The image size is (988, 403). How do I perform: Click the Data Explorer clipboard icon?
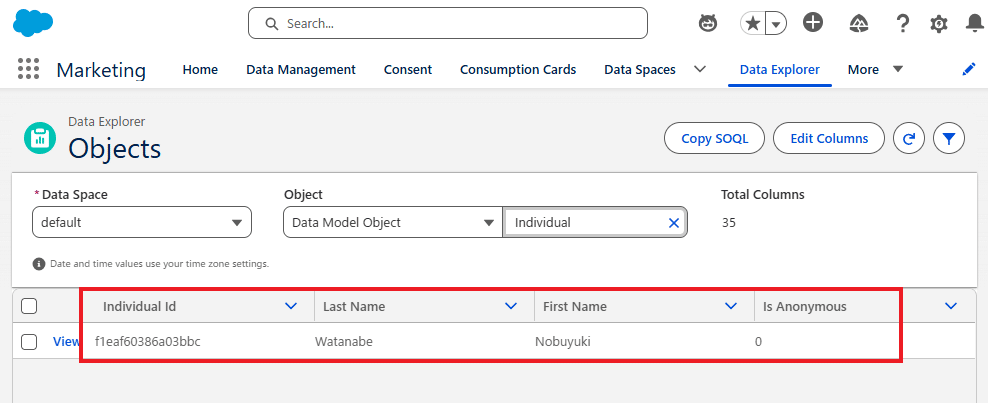[x=40, y=138]
